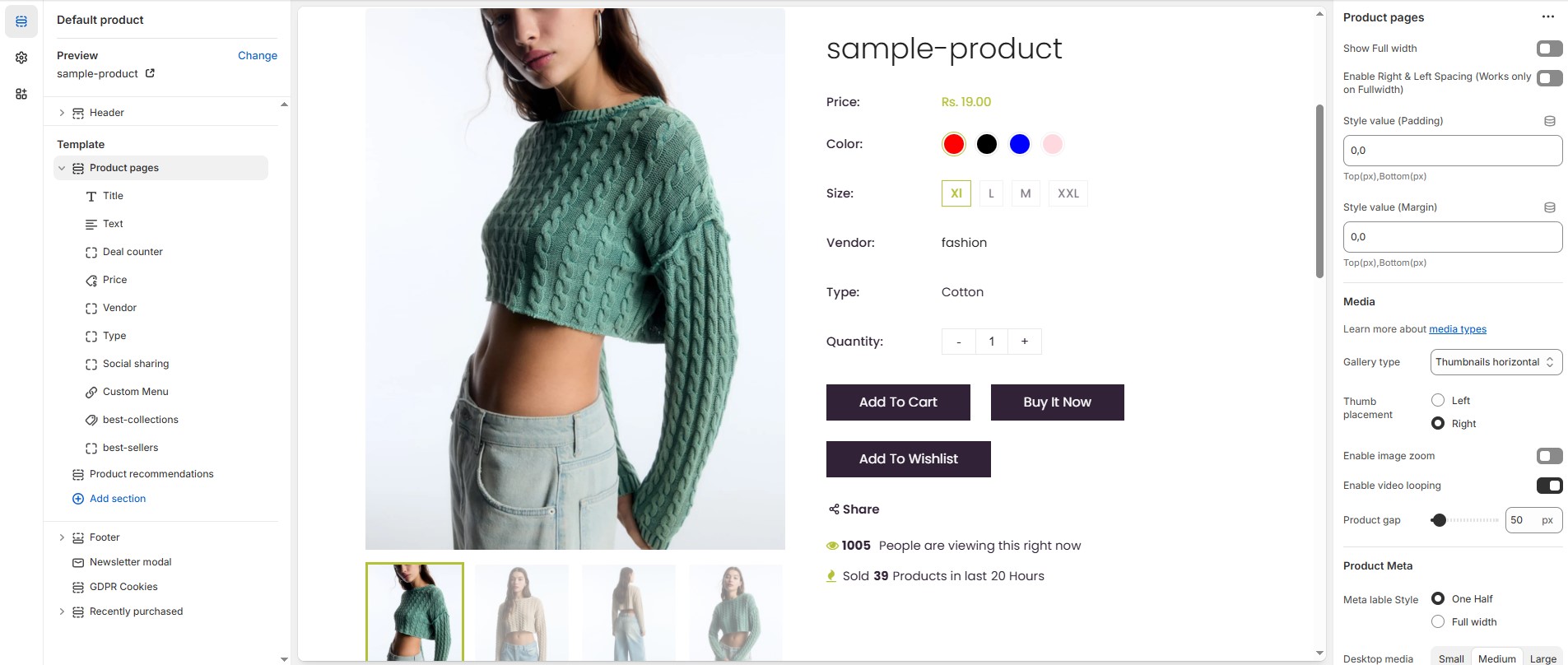The image size is (1568, 665).
Task: Click the Sections icon in left rail
Action: pos(21,21)
